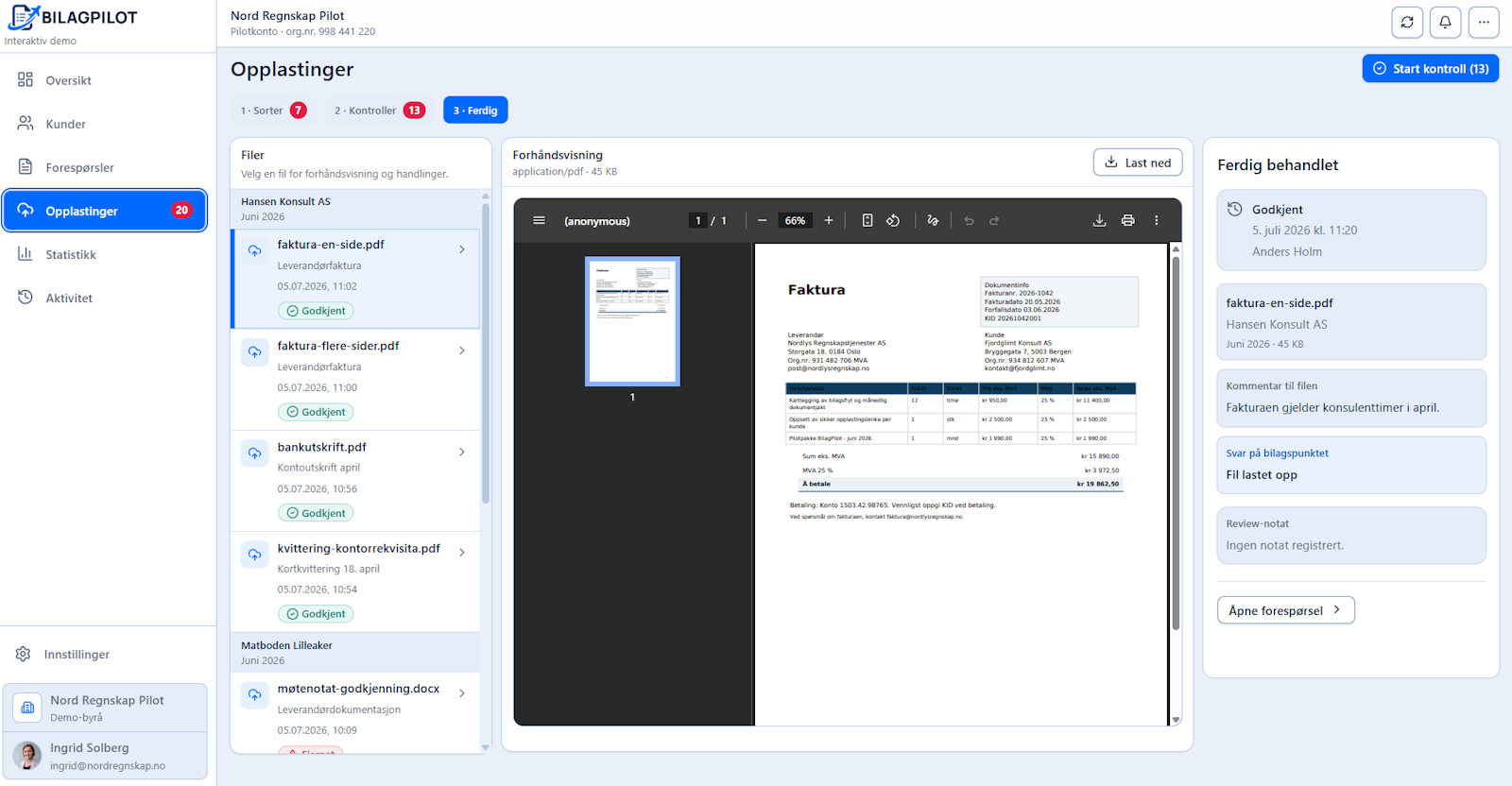This screenshot has height=786, width=1512.
Task: Click Ingrid Solberg's avatar photo
Action: point(27,756)
